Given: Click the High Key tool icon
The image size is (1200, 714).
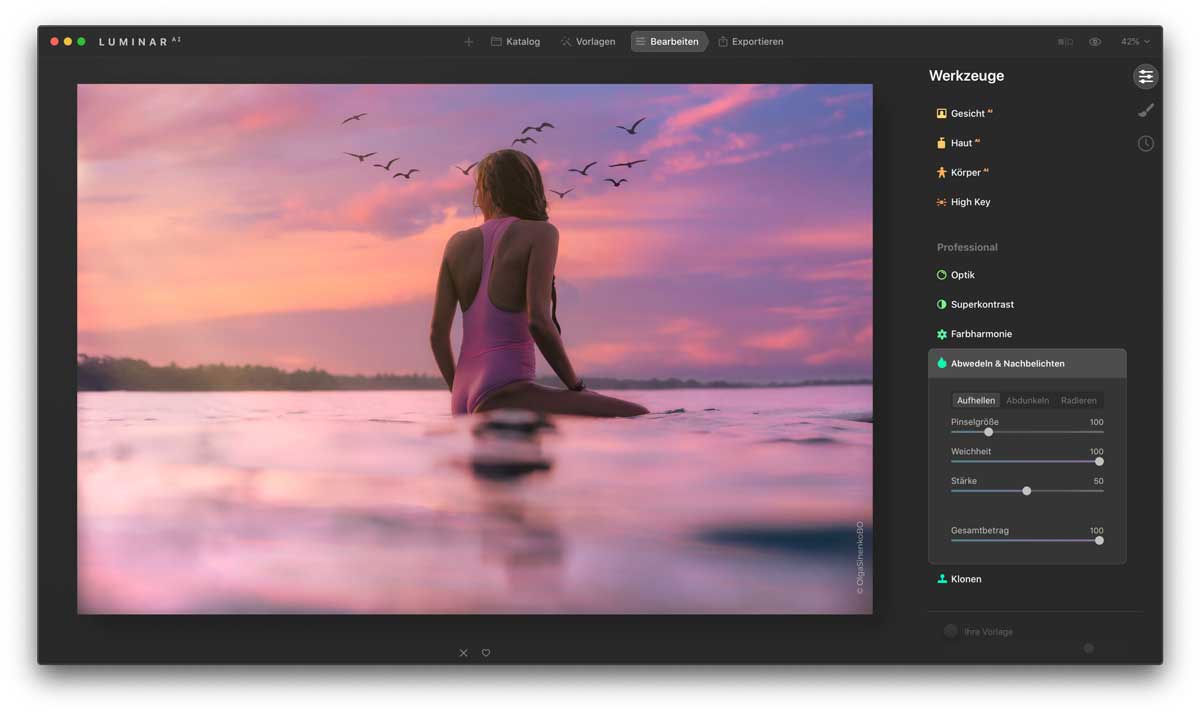Looking at the screenshot, I should point(941,202).
